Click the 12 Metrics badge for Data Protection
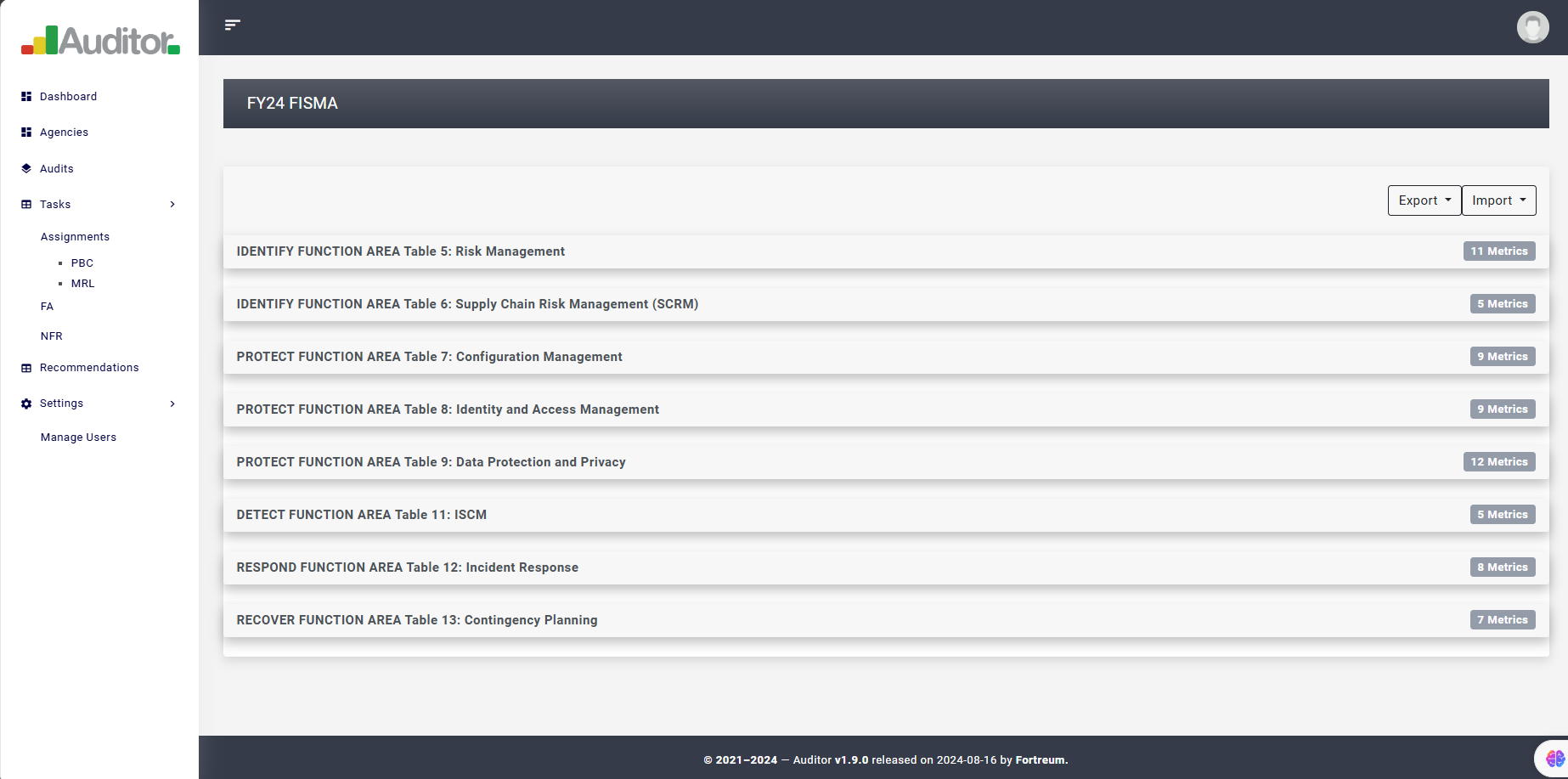This screenshot has height=779, width=1568. point(1498,462)
